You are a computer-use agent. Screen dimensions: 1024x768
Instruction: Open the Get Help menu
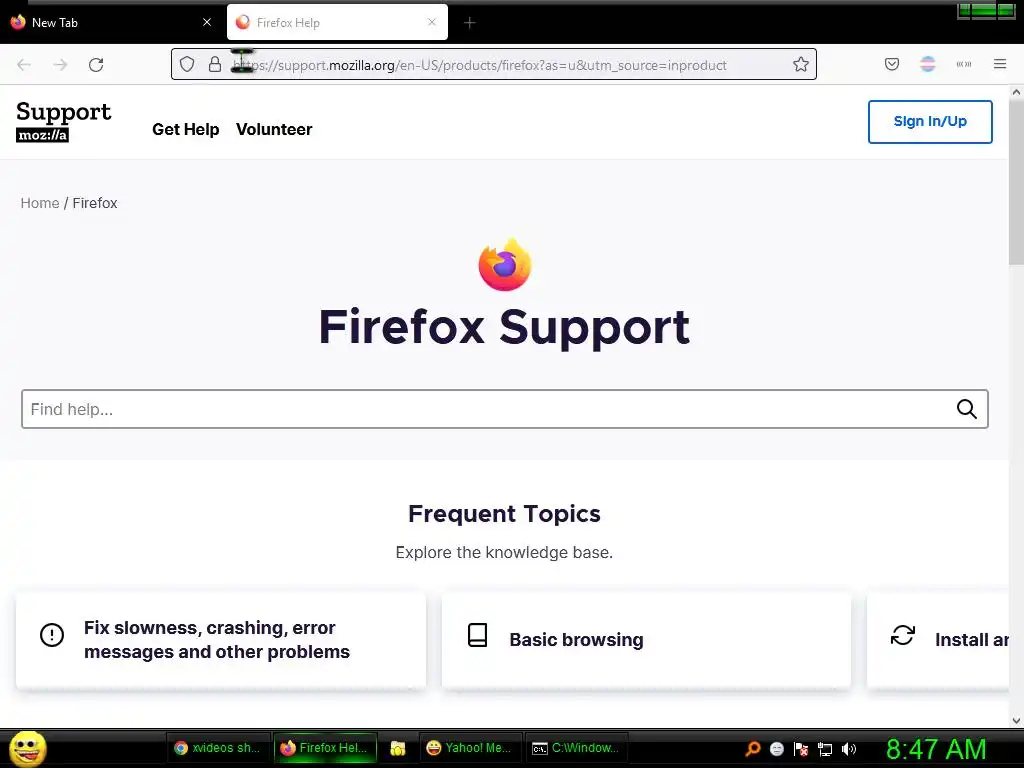click(185, 129)
